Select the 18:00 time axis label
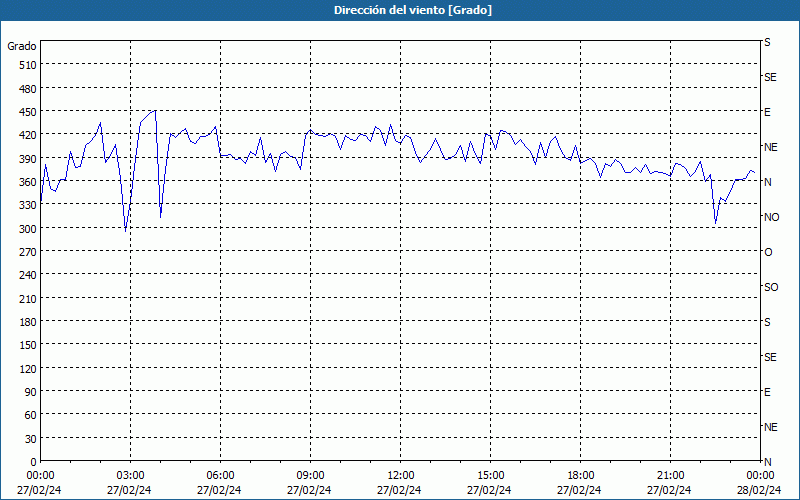Screen dimensions: 800x500 tap(581, 476)
